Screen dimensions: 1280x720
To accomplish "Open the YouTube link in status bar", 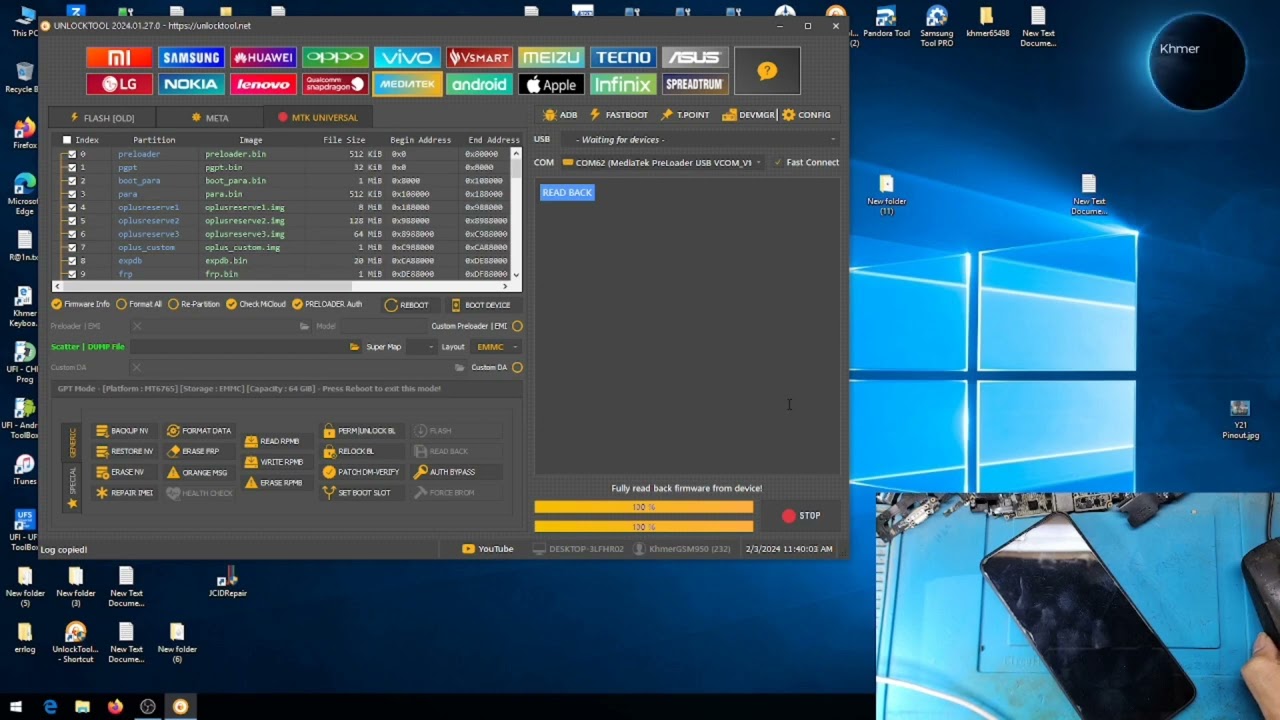I will click(x=488, y=549).
